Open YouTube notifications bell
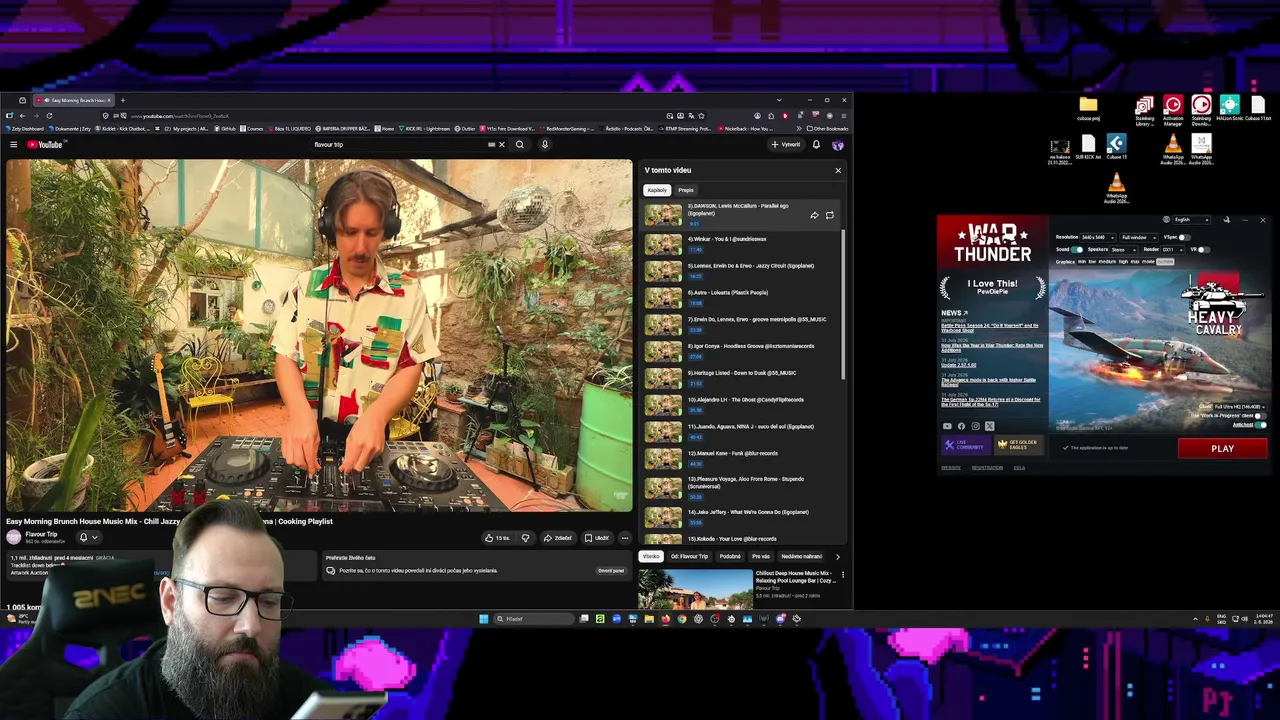Screen dimensions: 1280x720 pyautogui.click(x=816, y=145)
